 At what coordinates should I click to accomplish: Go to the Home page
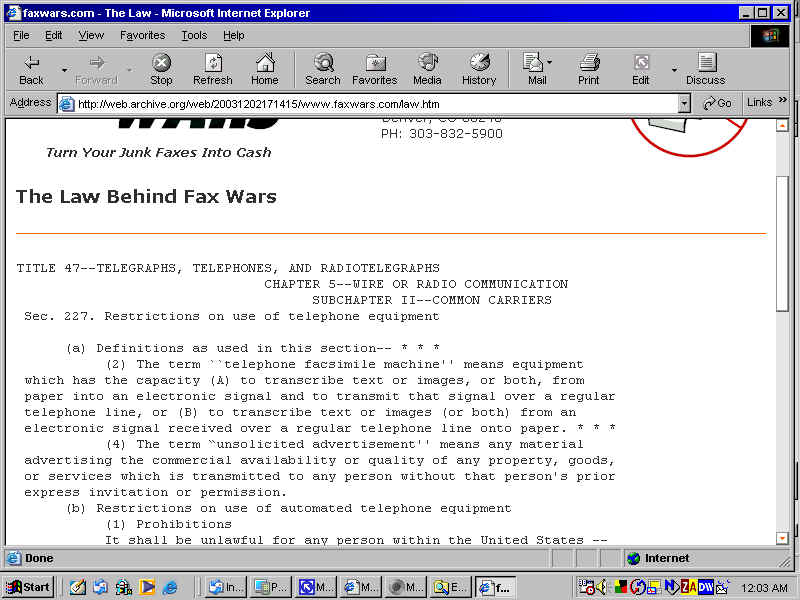click(x=265, y=70)
